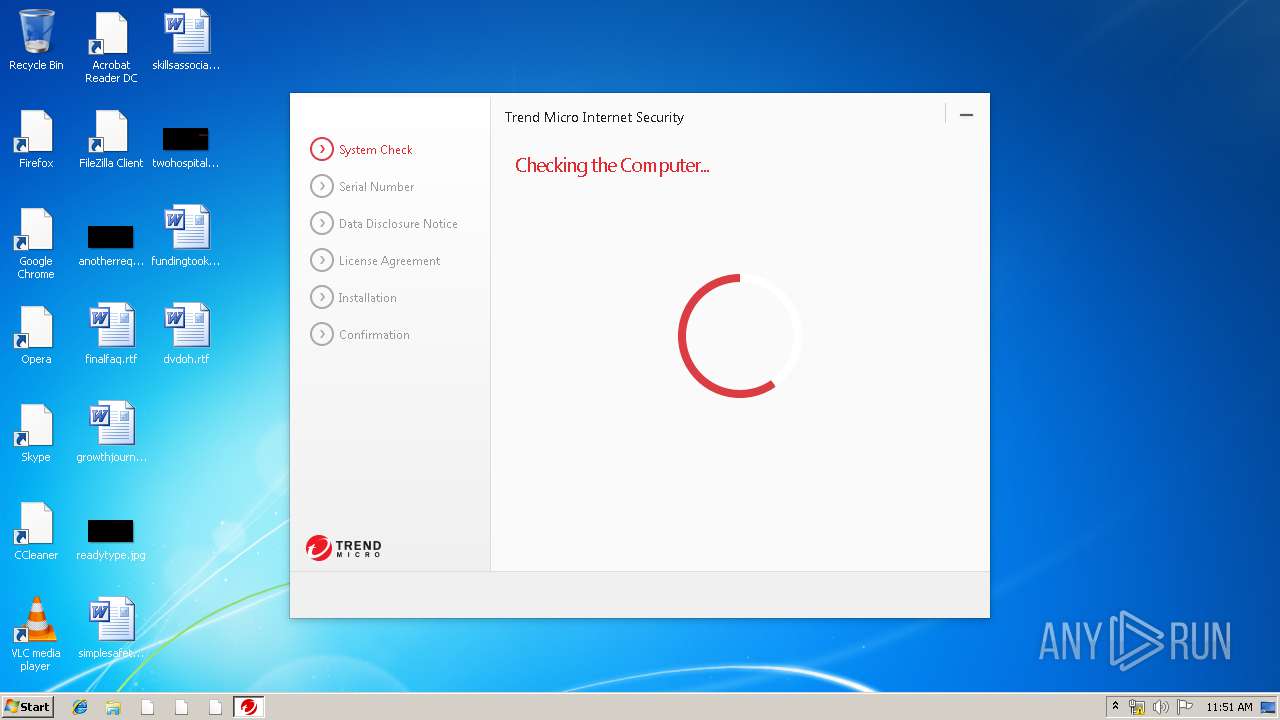
Task: Open the Opera desktop shortcut
Action: click(x=36, y=334)
